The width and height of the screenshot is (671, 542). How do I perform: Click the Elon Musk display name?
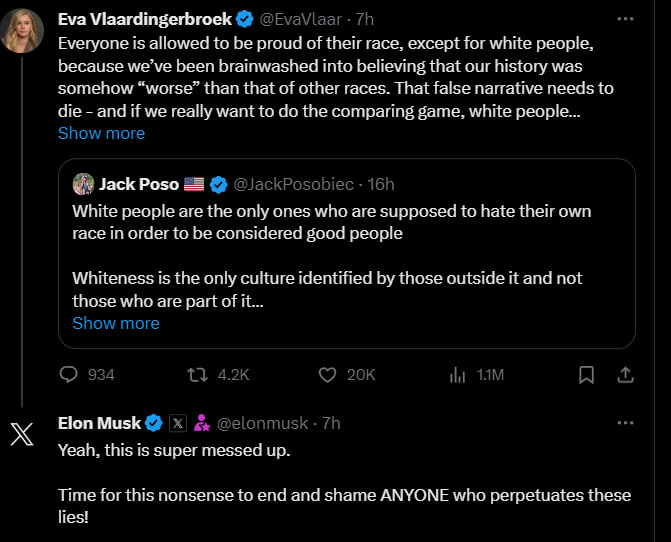pos(100,423)
